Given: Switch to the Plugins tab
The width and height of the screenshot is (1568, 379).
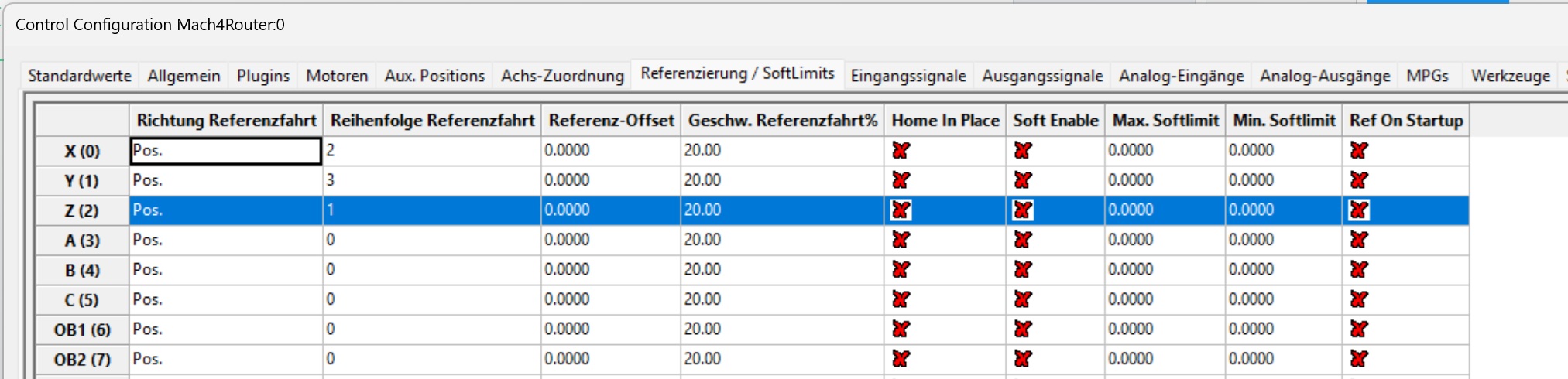Looking at the screenshot, I should (263, 76).
